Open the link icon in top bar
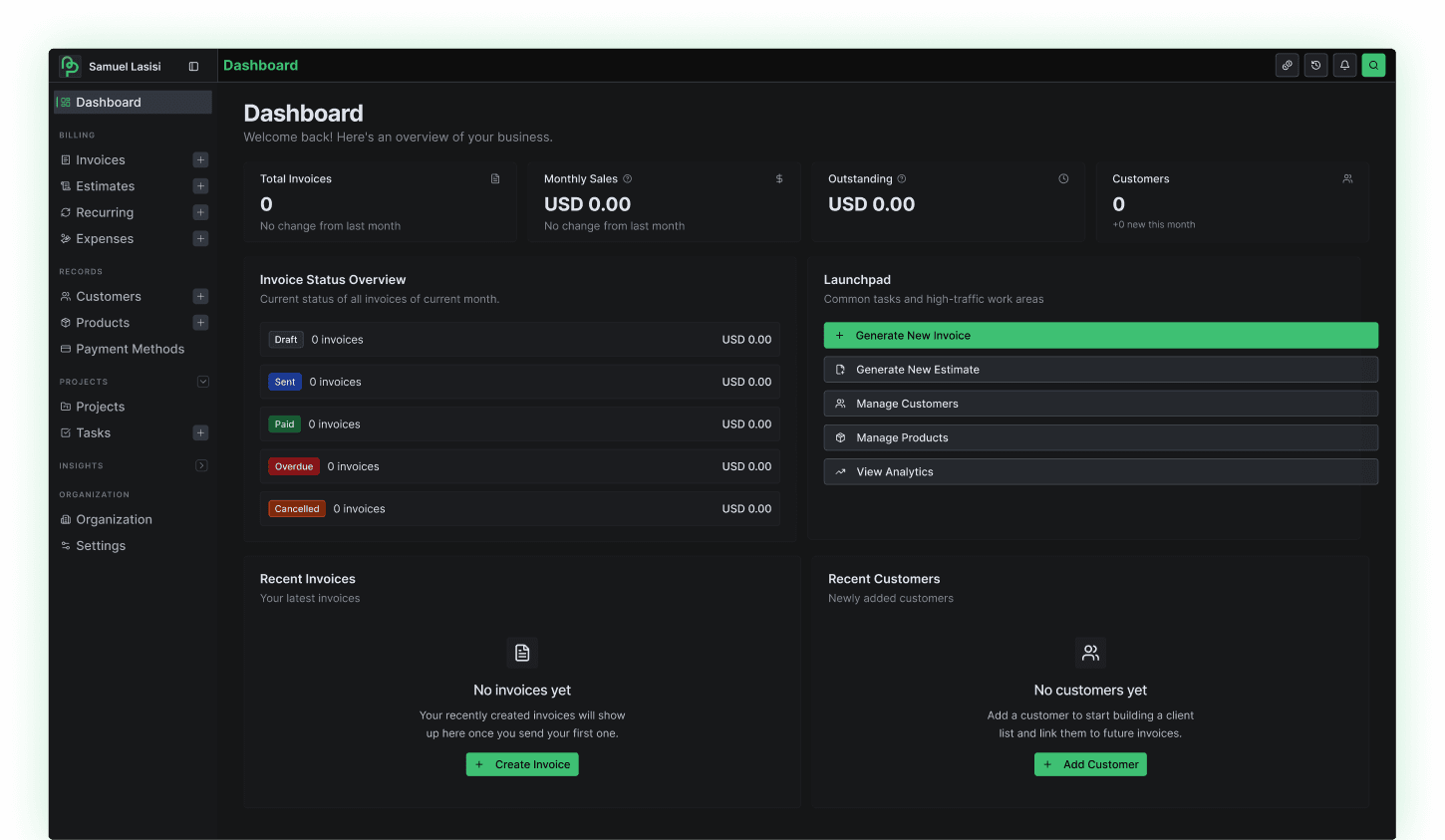The width and height of the screenshot is (1445, 840). [x=1288, y=65]
